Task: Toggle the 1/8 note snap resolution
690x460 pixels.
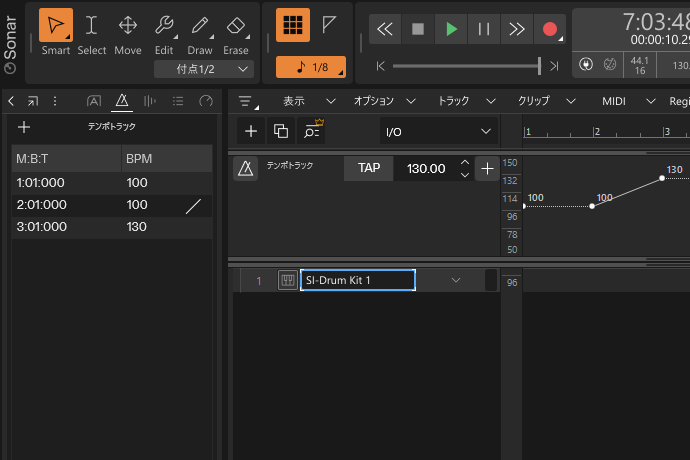Action: [x=310, y=67]
